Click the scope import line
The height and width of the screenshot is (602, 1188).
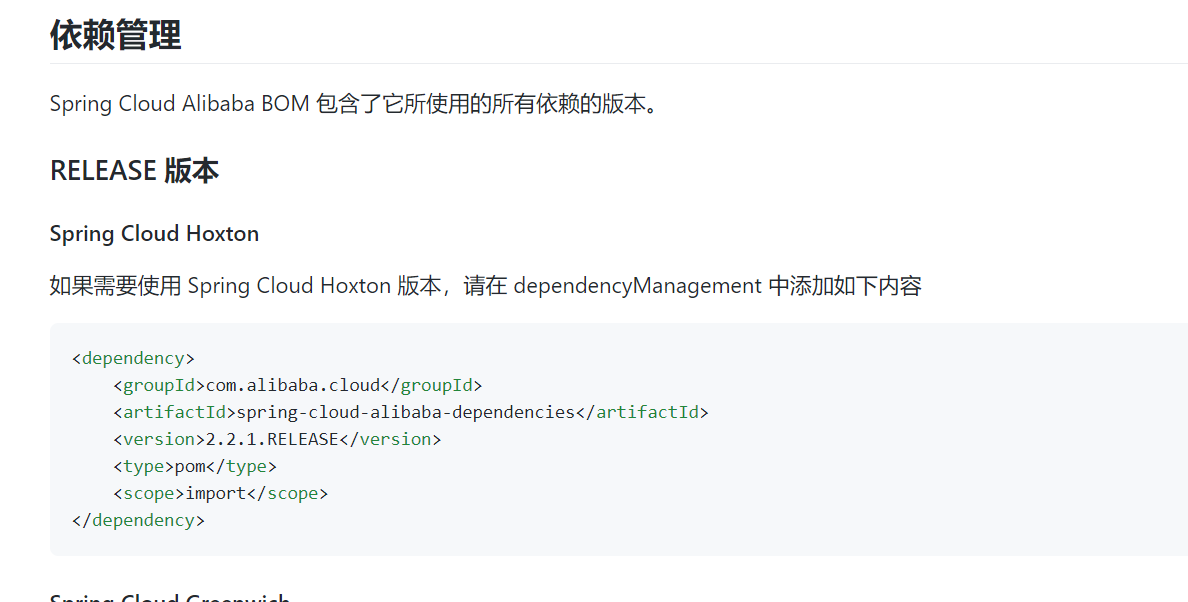(220, 494)
